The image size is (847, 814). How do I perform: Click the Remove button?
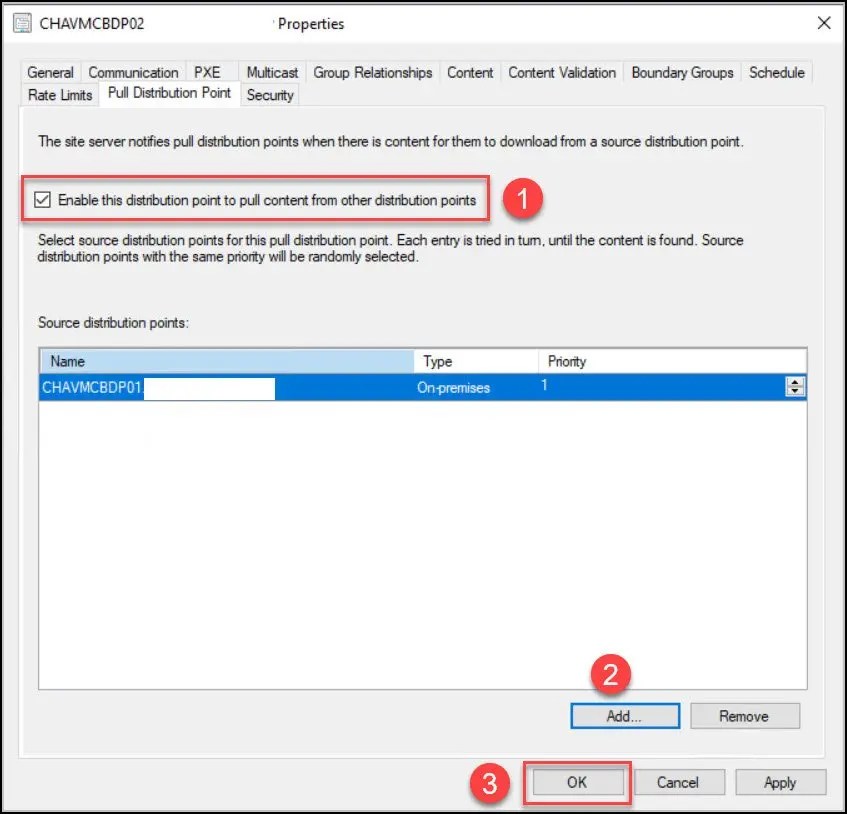pos(744,715)
